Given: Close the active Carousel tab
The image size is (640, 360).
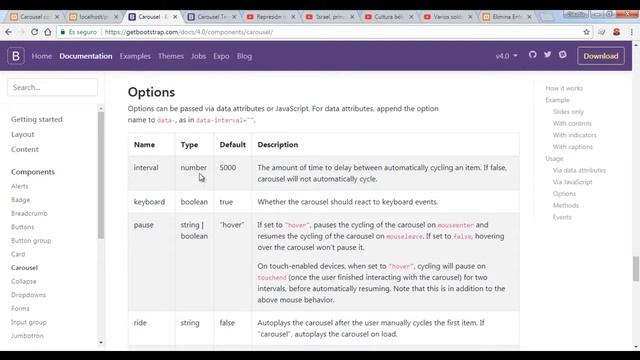Looking at the screenshot, I should click(175, 17).
